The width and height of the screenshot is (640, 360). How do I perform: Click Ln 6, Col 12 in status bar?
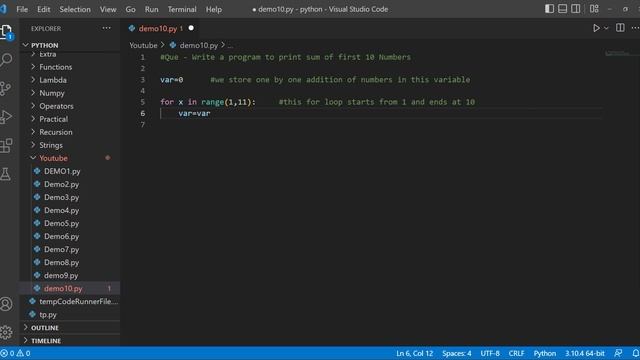point(414,353)
